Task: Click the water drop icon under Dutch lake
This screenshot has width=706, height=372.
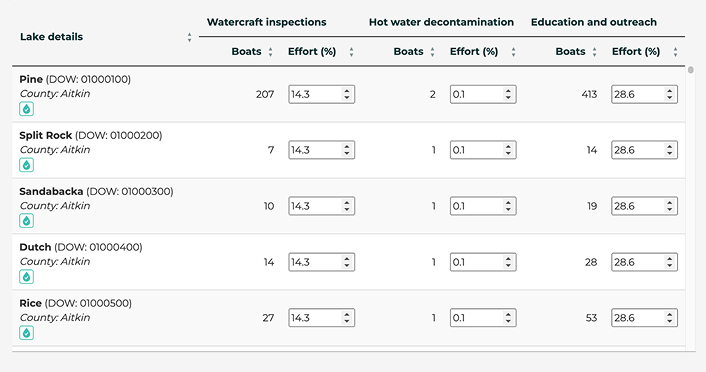Action: point(27,277)
